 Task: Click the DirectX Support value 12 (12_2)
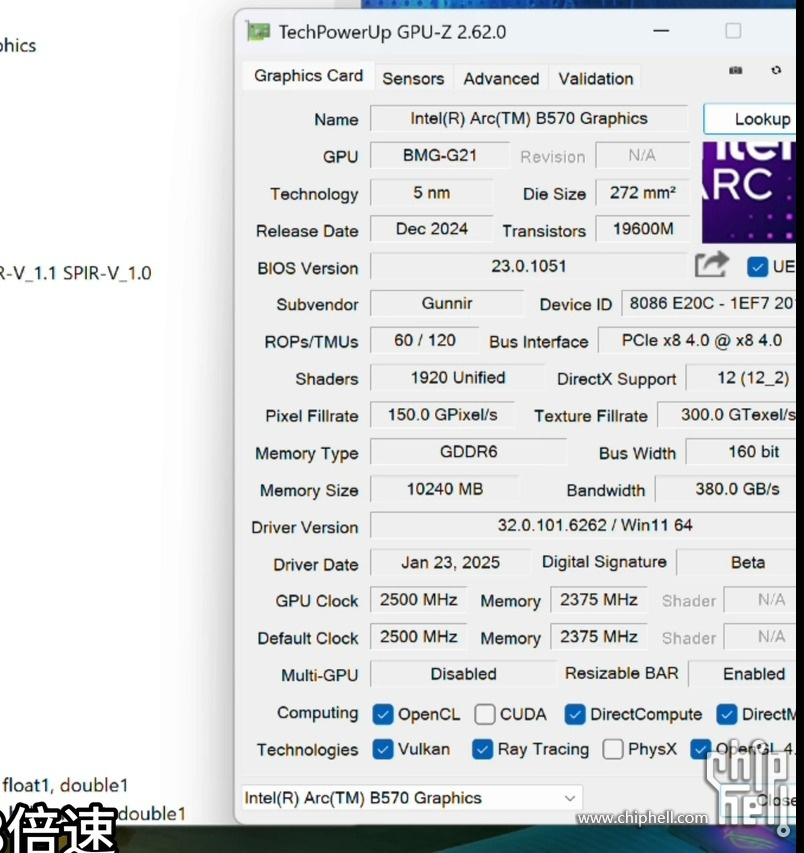(741, 378)
